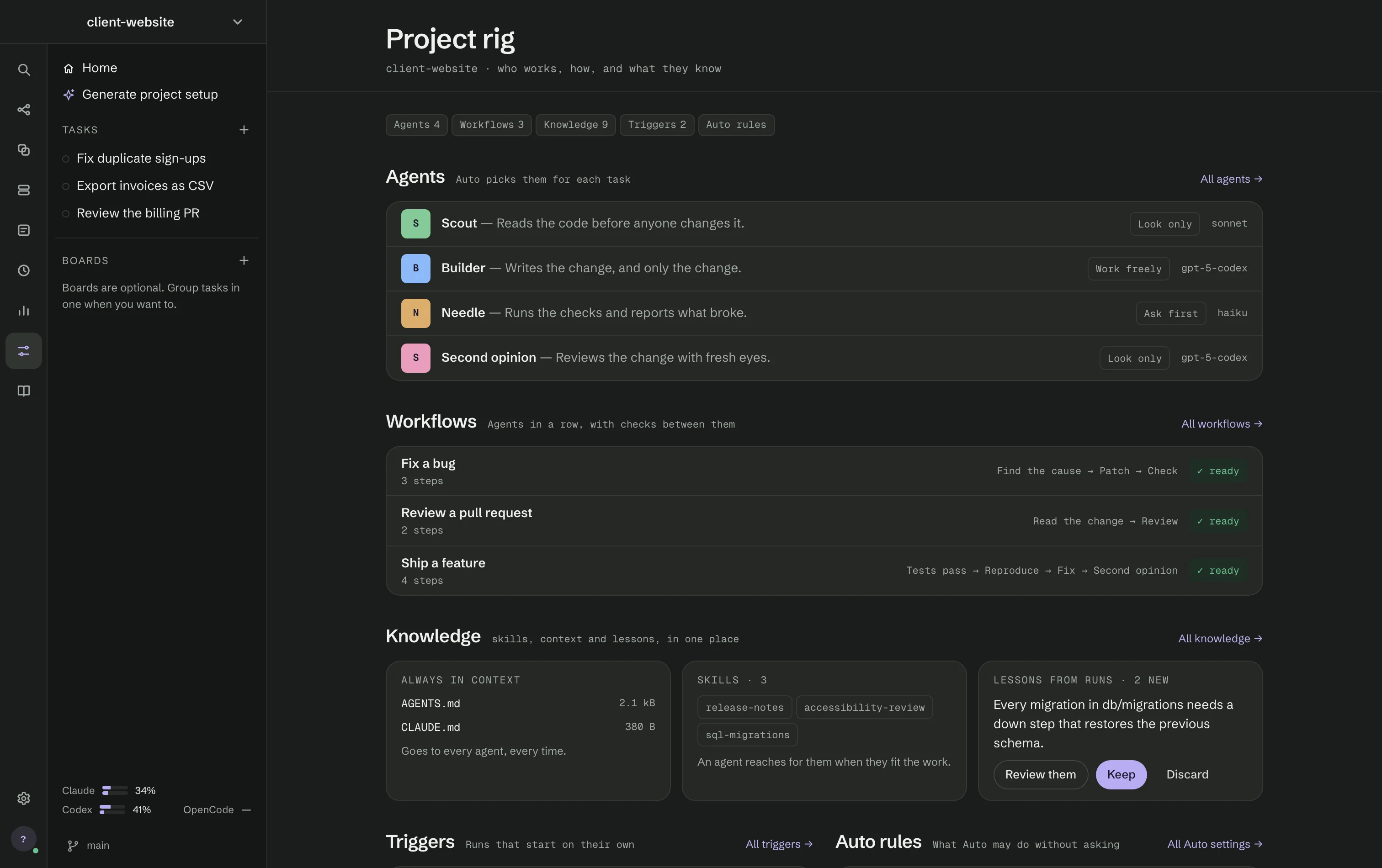
Task: Discard the migration lesson
Action: [1187, 774]
